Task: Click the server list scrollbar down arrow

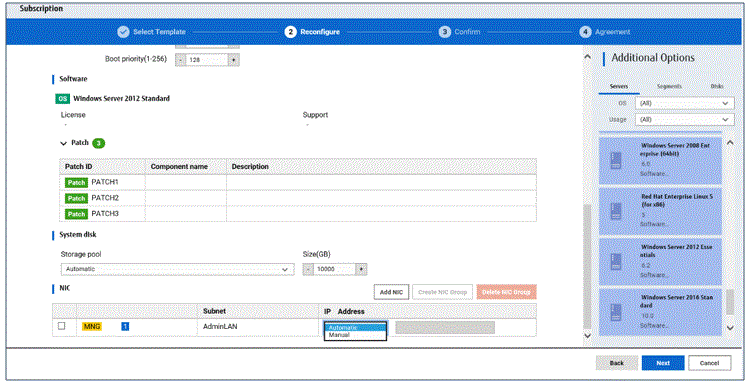Action: point(730,328)
